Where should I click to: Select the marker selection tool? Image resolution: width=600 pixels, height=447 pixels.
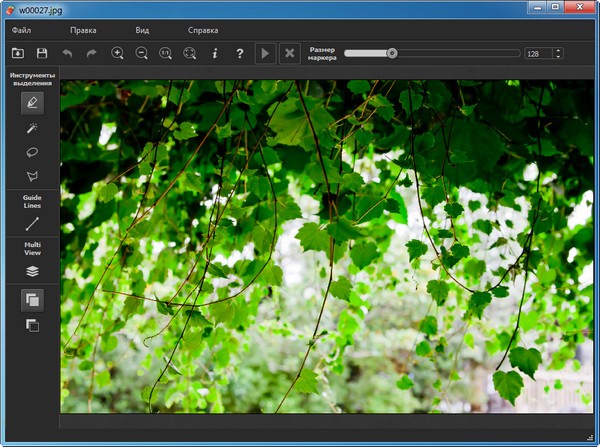coord(32,102)
